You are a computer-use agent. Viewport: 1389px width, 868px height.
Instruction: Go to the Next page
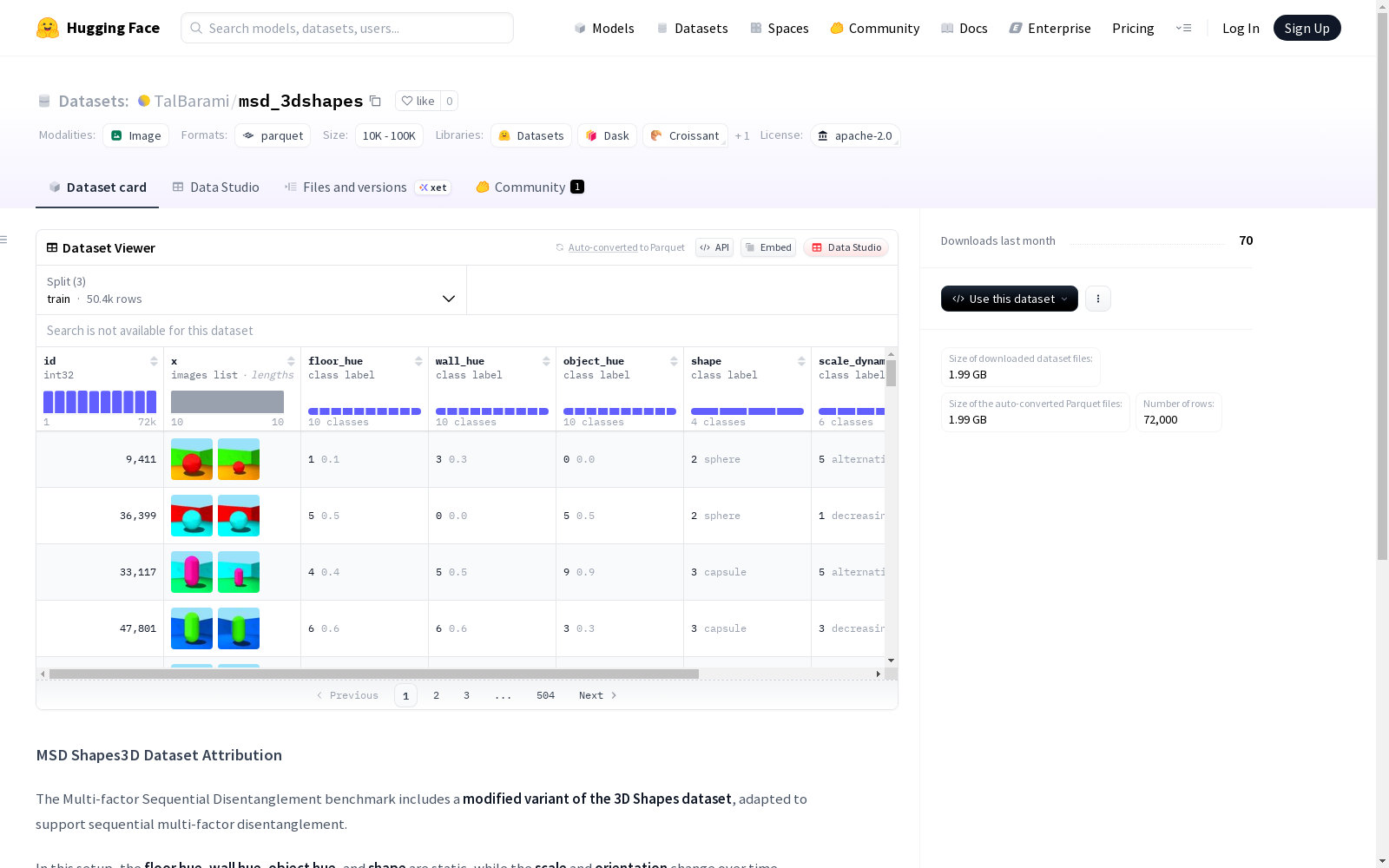(598, 695)
